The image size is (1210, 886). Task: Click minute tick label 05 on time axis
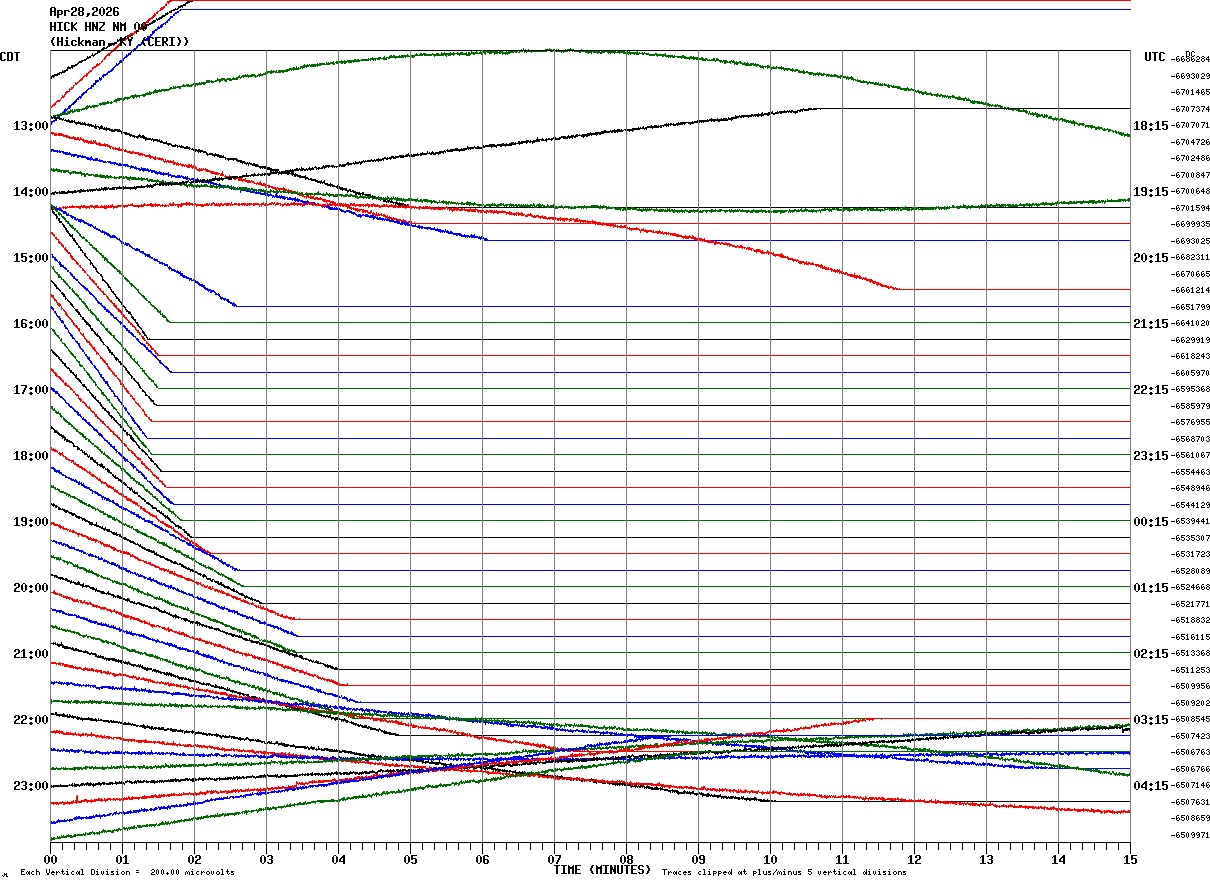click(x=410, y=859)
